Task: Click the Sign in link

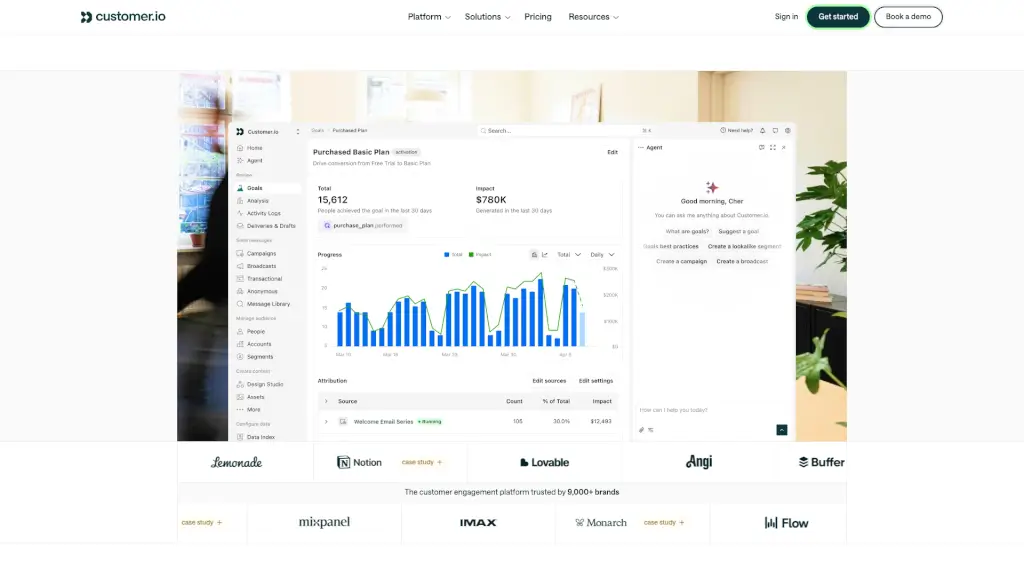Action: (x=786, y=17)
